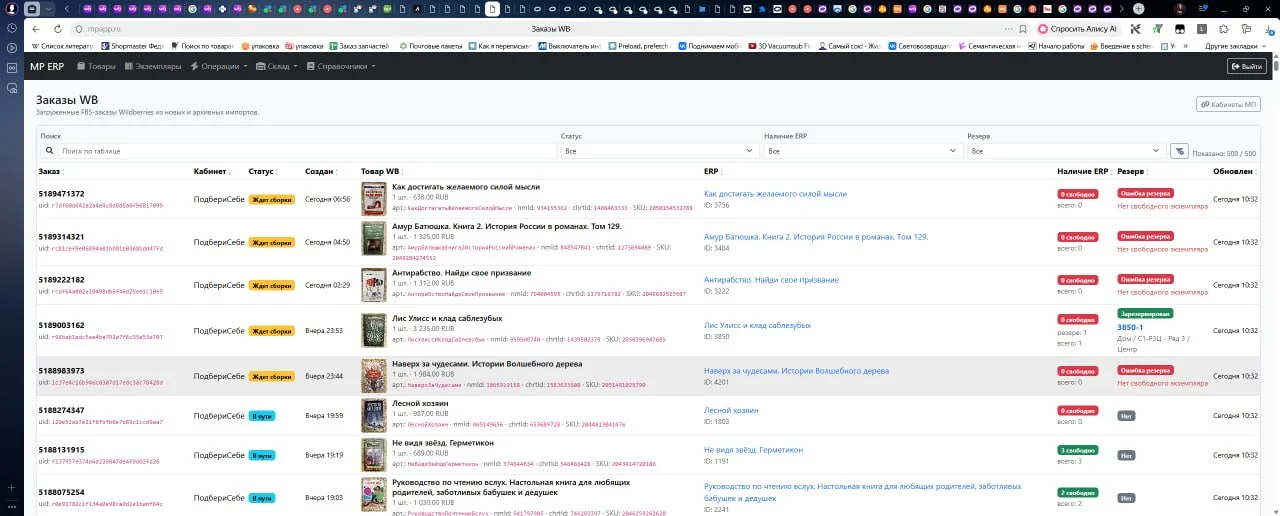Open the Наличие ERP filter dropdown

862,151
